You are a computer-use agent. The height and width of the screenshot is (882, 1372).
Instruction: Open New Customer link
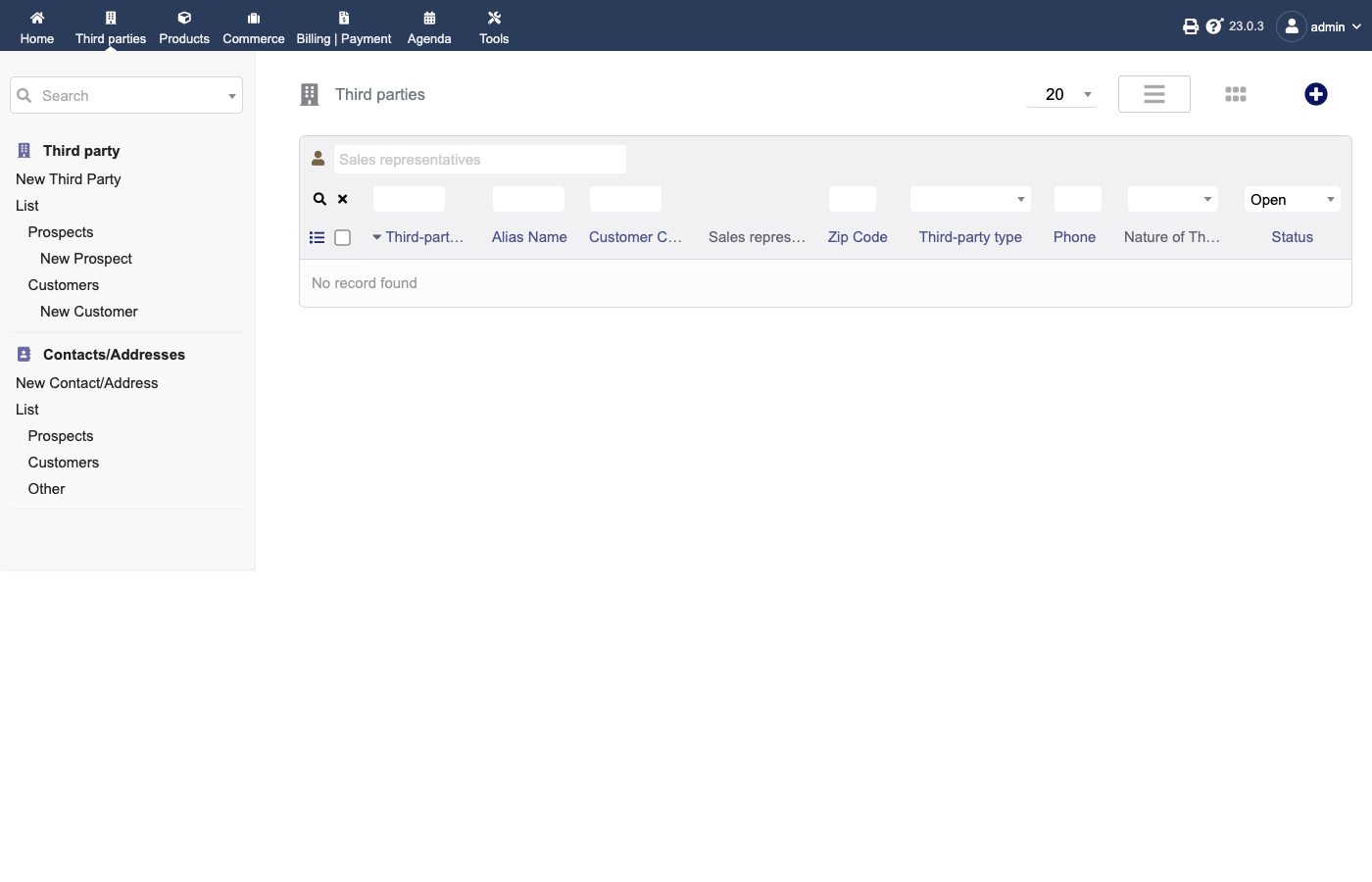[x=89, y=312]
